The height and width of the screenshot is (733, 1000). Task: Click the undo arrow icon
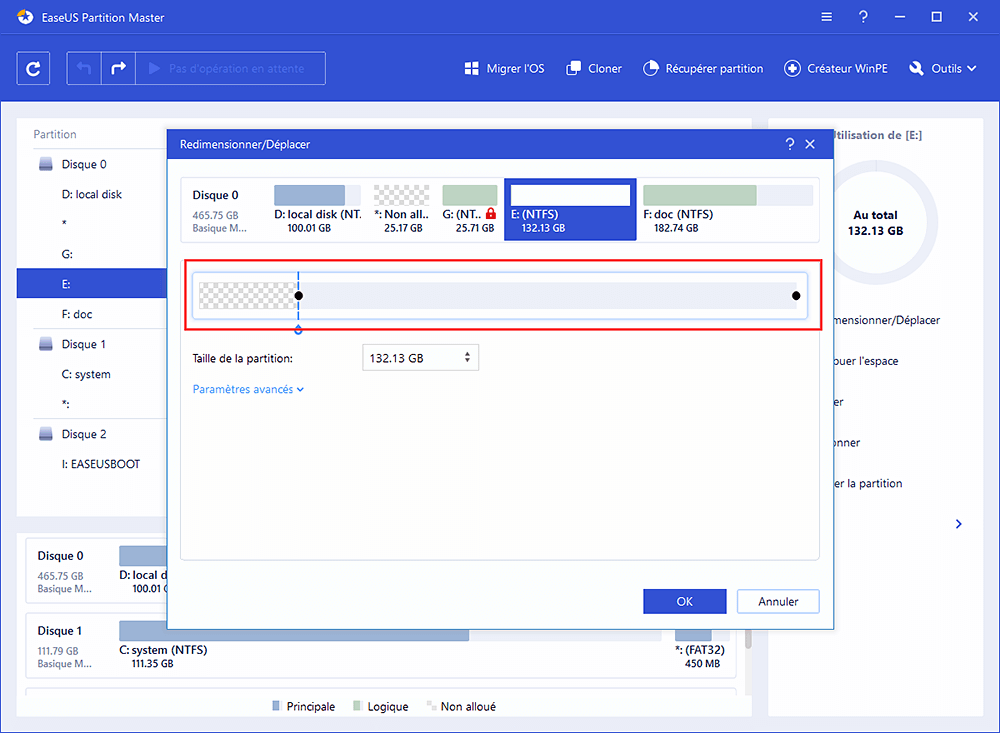point(84,69)
